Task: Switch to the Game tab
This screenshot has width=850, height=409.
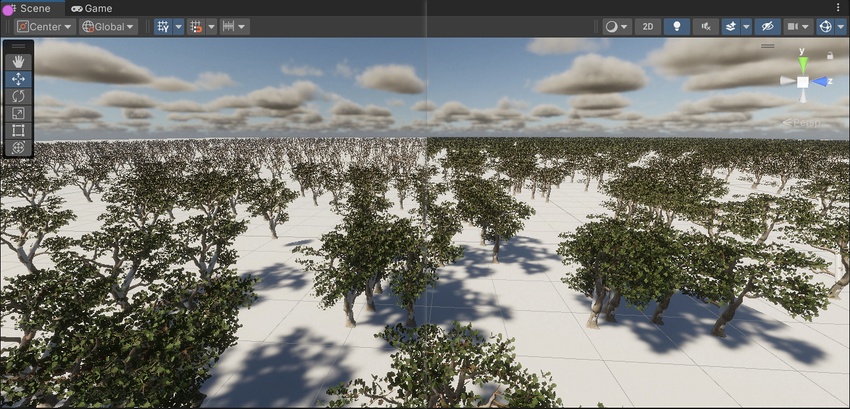Action: (92, 8)
